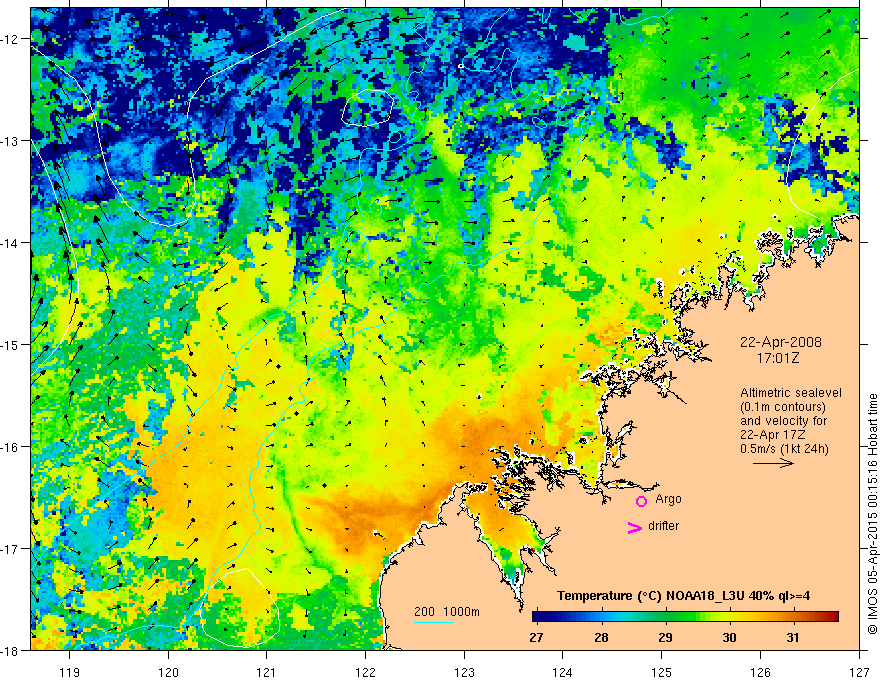Click the 'Temperature (°C) NOAA18_L3U 40% ql>=4' title
The image size is (880, 680).
pos(683,596)
